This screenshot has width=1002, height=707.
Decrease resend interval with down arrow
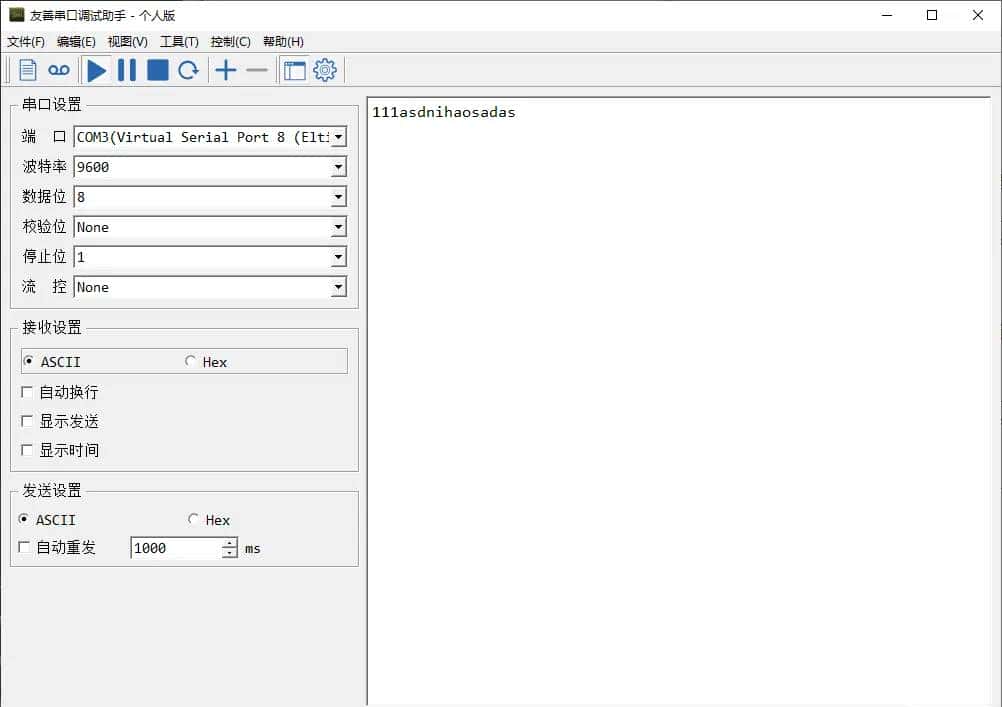230,554
